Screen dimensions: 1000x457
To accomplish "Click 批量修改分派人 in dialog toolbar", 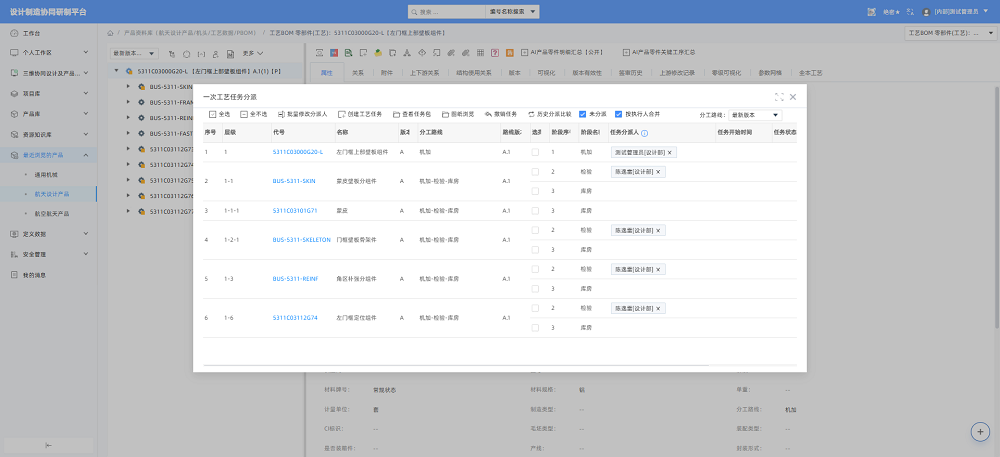I will [x=302, y=115].
